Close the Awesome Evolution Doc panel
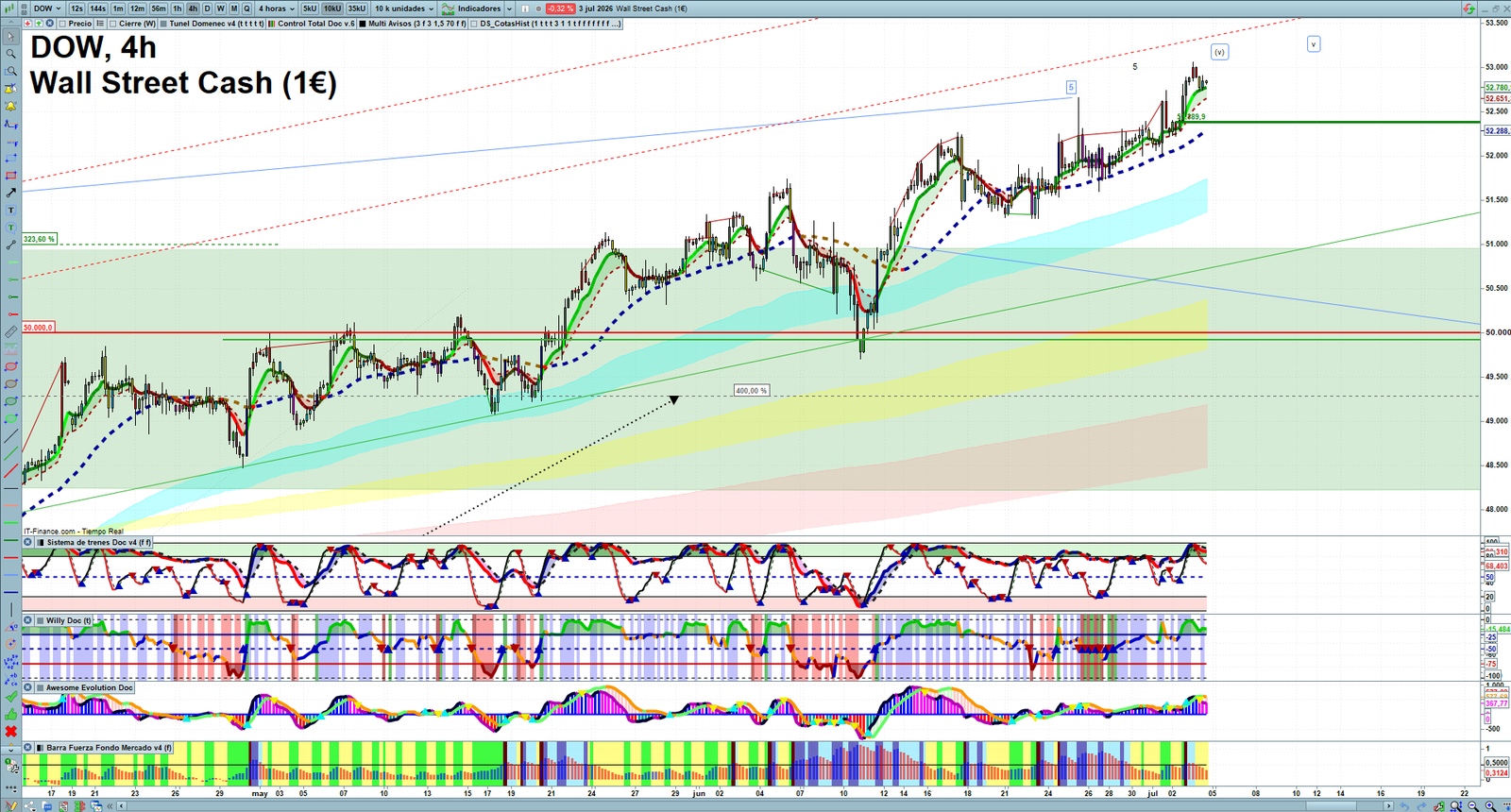The width and height of the screenshot is (1511, 812). tap(28, 687)
